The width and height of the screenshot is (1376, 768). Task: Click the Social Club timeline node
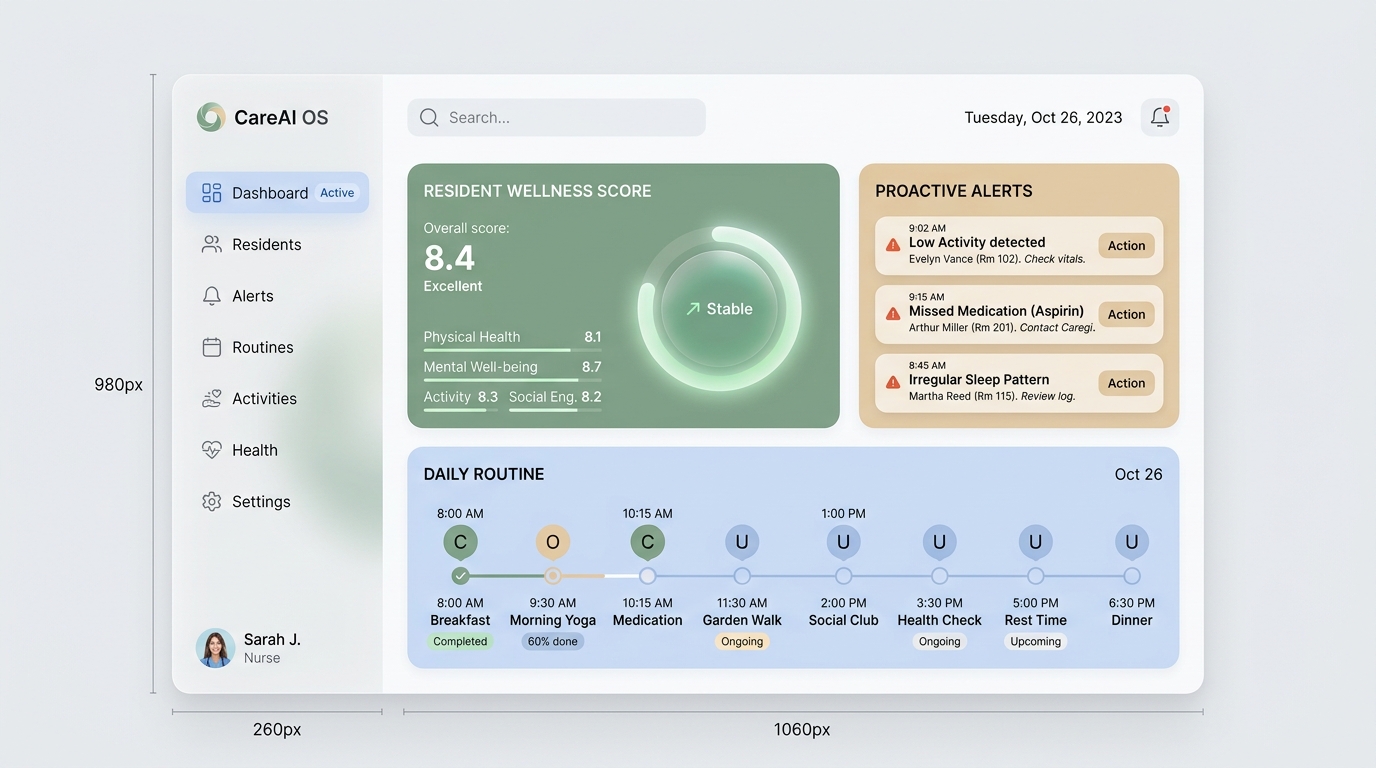click(x=843, y=576)
